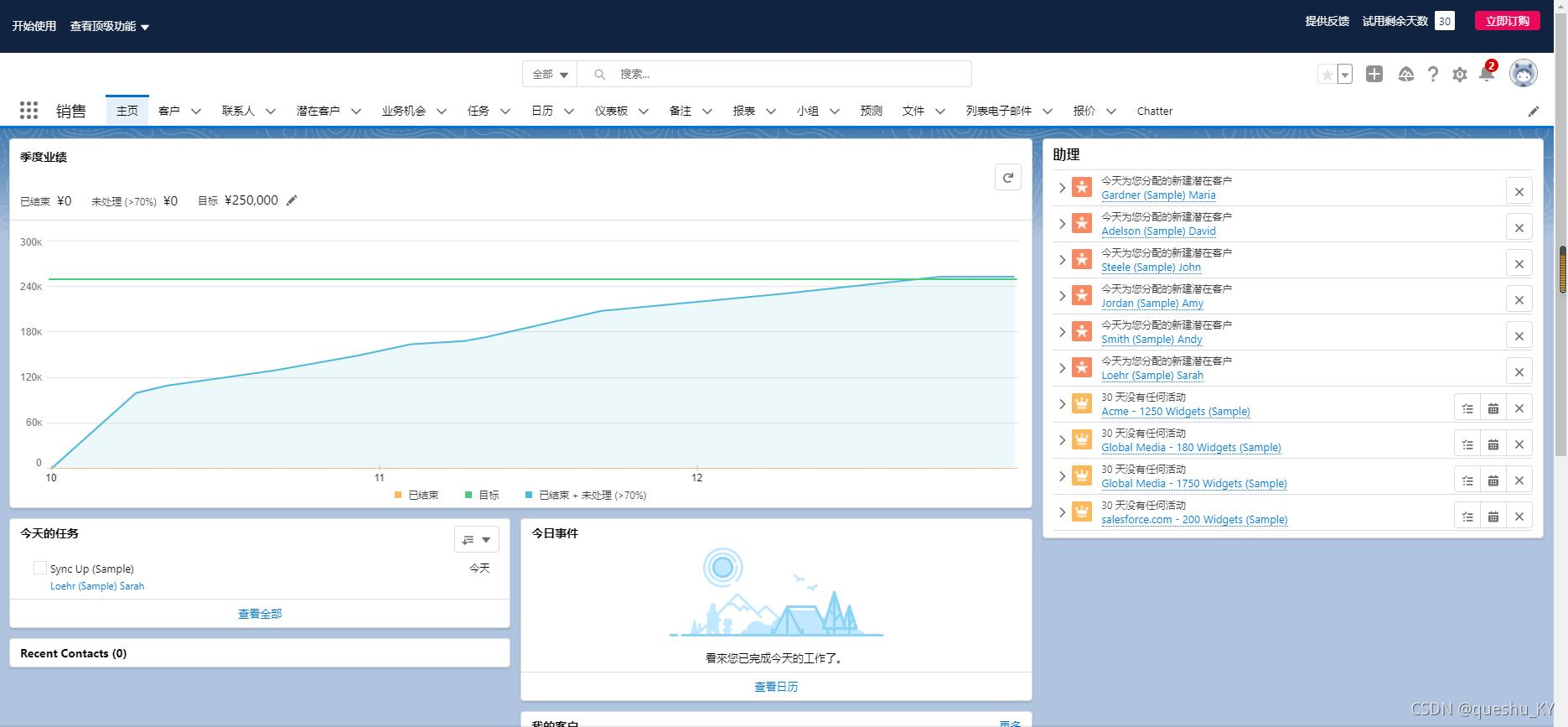Open the Trailhead guidance icon
The width and height of the screenshot is (1568, 727).
[x=1406, y=74]
